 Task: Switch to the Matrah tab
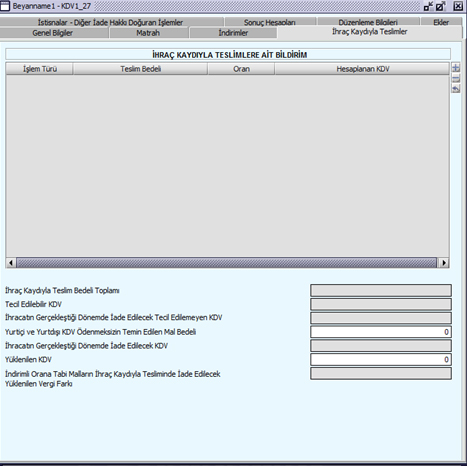coord(148,33)
